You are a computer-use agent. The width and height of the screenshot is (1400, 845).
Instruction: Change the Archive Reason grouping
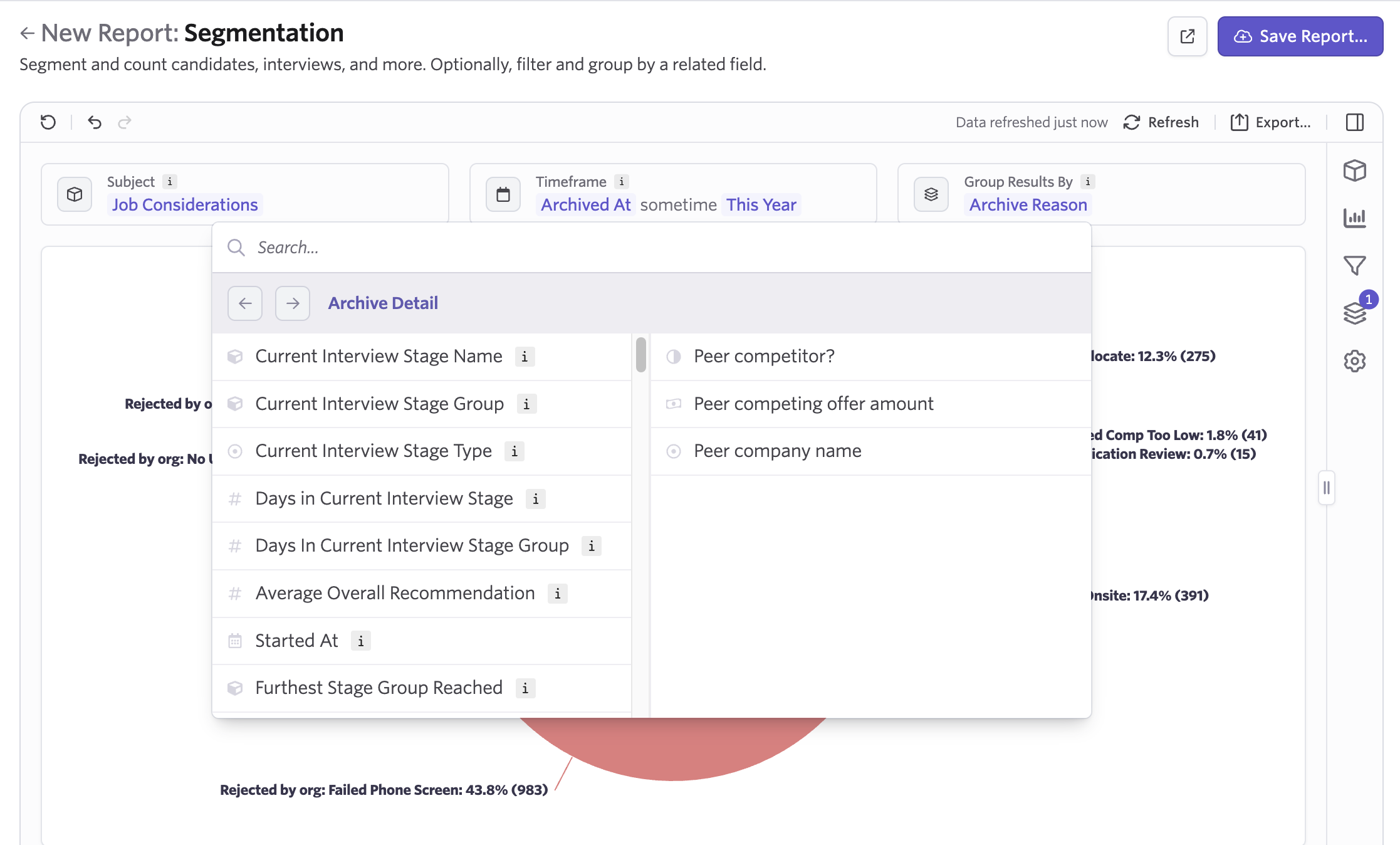(1028, 205)
